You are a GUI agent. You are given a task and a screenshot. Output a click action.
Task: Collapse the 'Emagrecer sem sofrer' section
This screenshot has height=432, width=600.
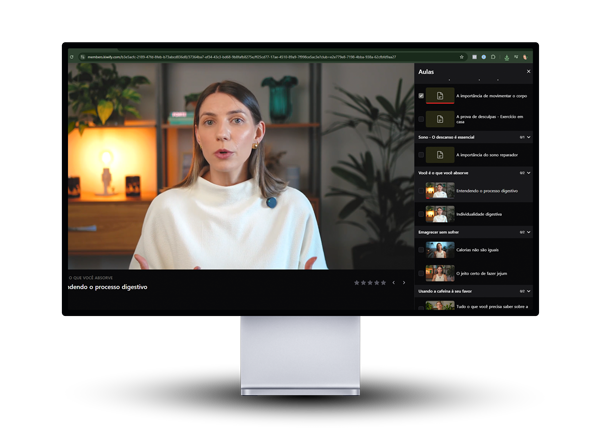tap(528, 232)
